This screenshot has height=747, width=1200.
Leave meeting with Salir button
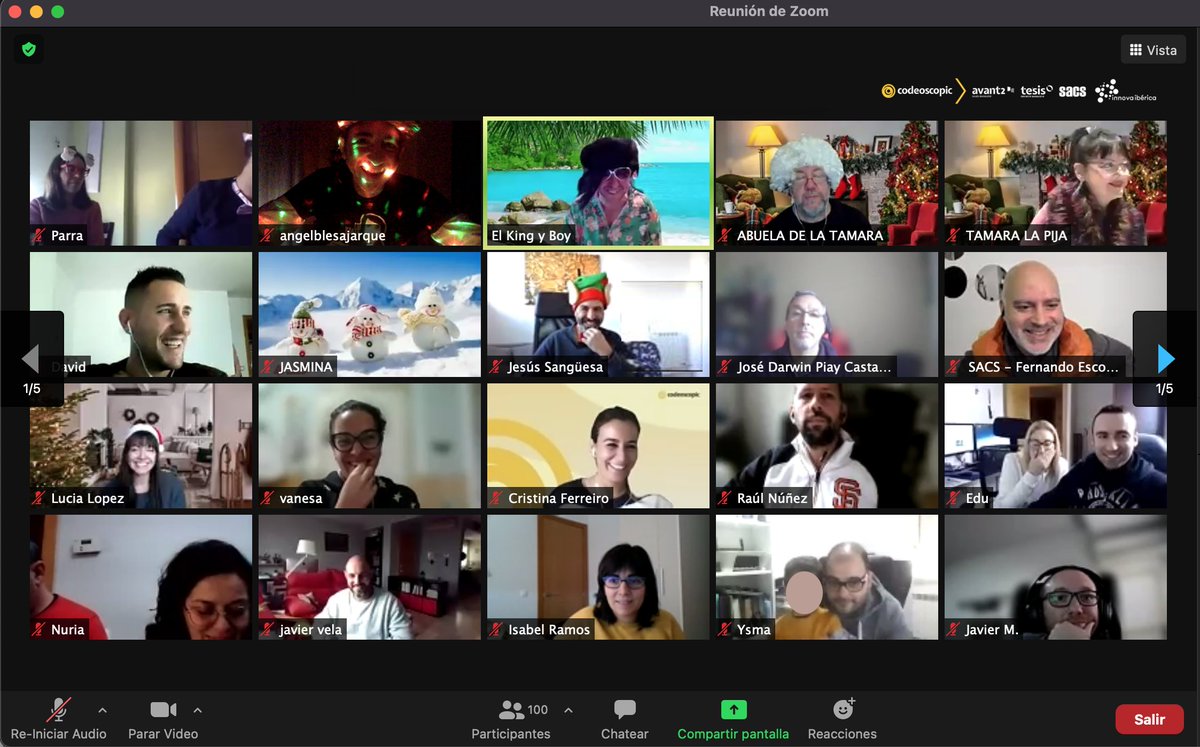pos(1150,719)
